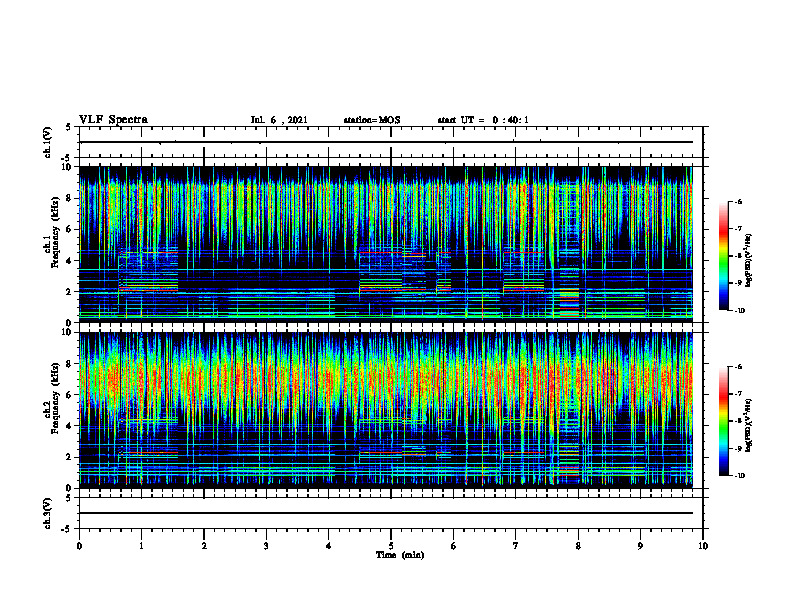Click the ch.1 spectrogram panel
Viewport: 792px width, 612px height.
click(x=386, y=244)
